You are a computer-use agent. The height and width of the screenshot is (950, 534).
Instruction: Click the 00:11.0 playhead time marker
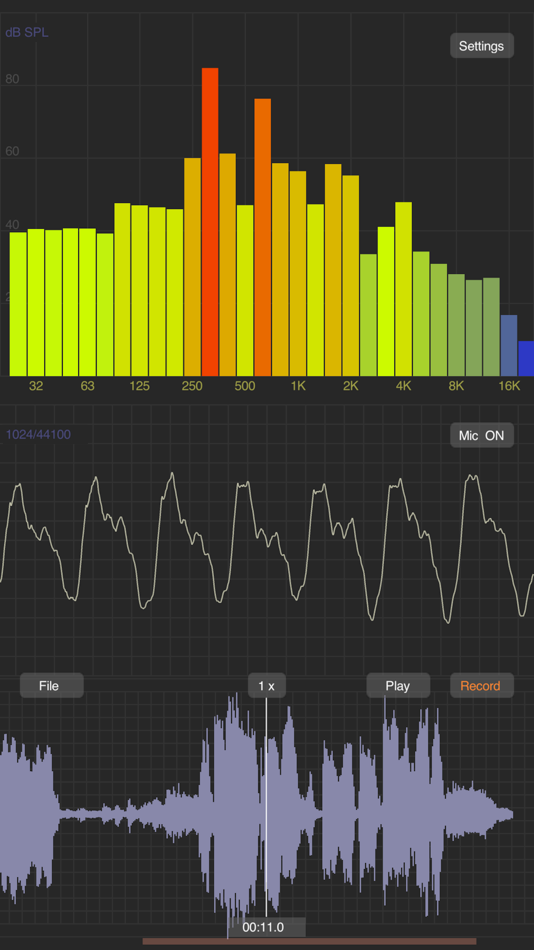[x=267, y=927]
